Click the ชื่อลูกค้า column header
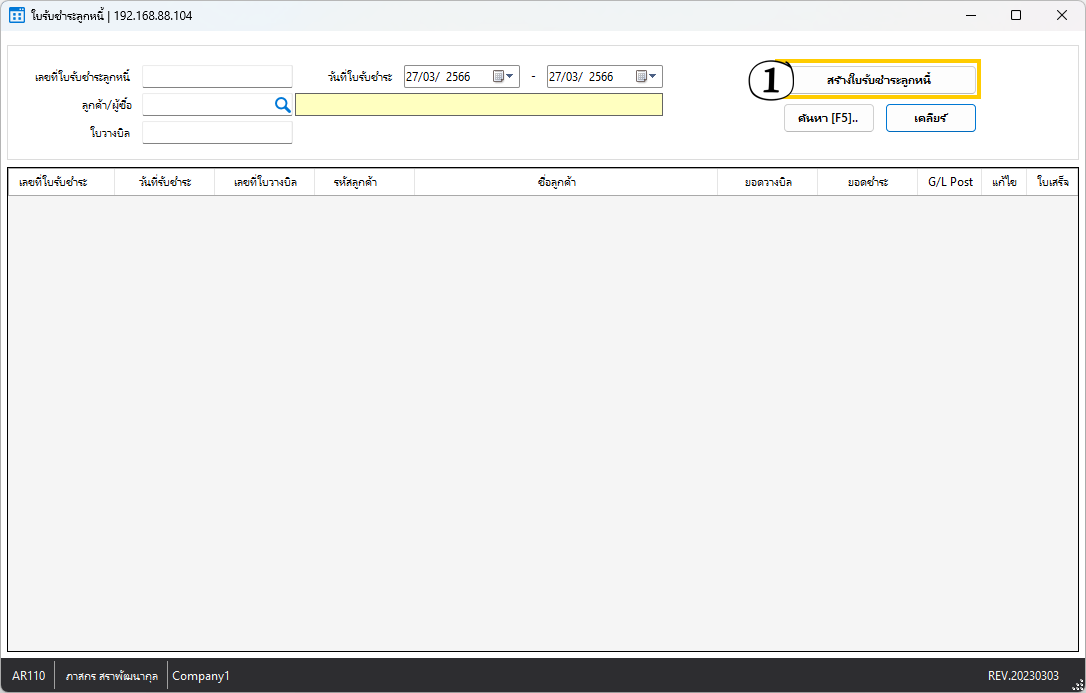Image resolution: width=1086 pixels, height=693 pixels. (x=565, y=182)
